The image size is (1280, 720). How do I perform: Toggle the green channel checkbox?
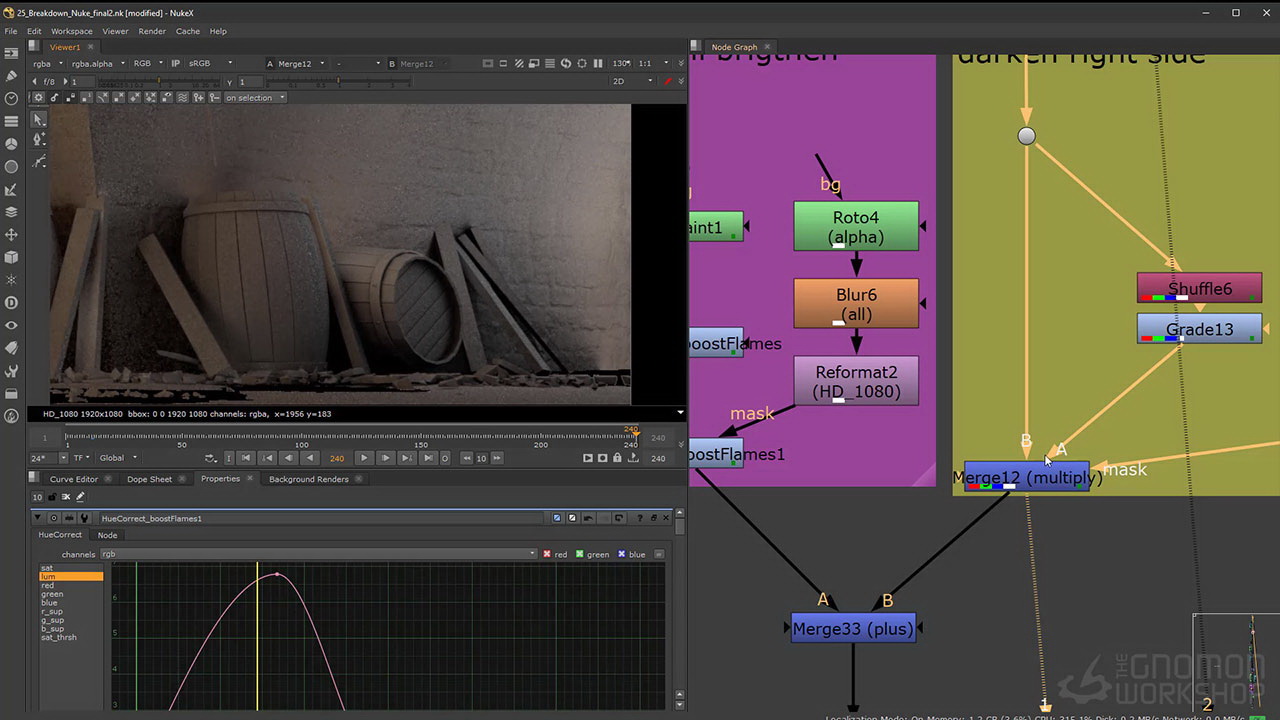tap(580, 554)
